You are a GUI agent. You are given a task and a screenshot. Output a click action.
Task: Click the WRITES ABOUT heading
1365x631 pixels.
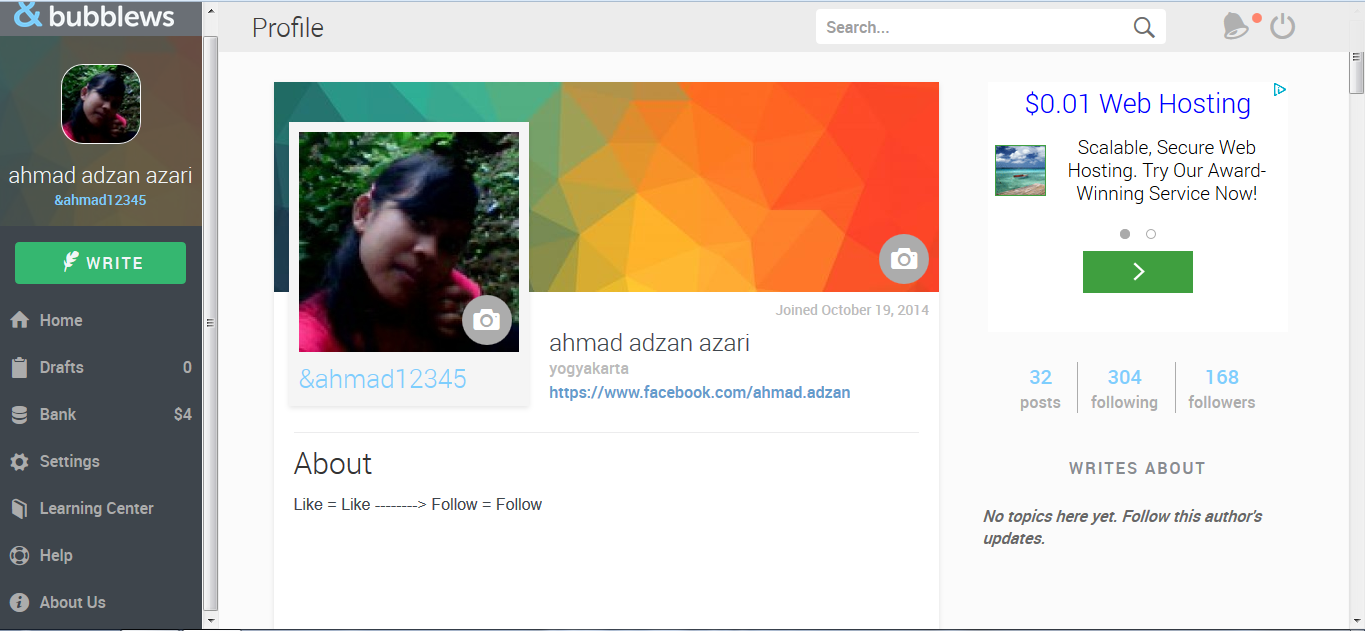pyautogui.click(x=1137, y=468)
